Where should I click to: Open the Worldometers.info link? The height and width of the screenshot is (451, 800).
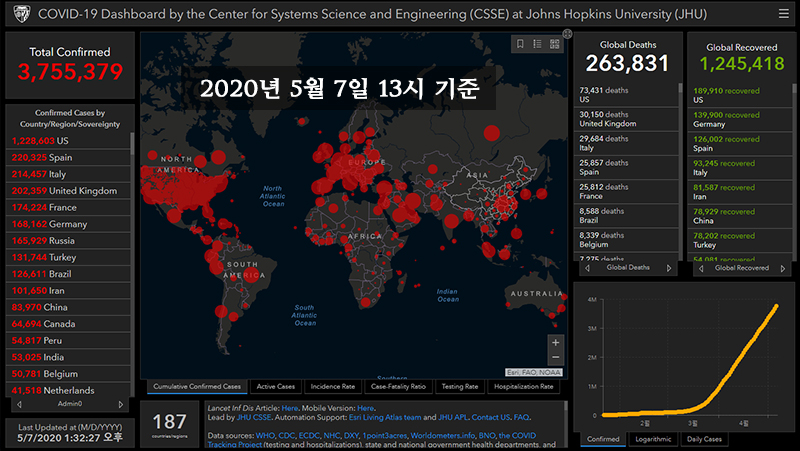coord(442,436)
